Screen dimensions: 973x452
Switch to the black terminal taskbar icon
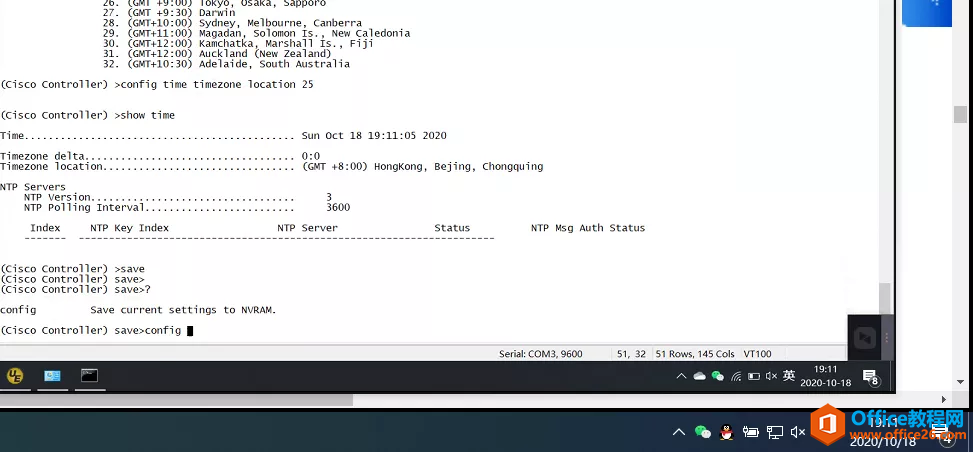[x=89, y=376]
